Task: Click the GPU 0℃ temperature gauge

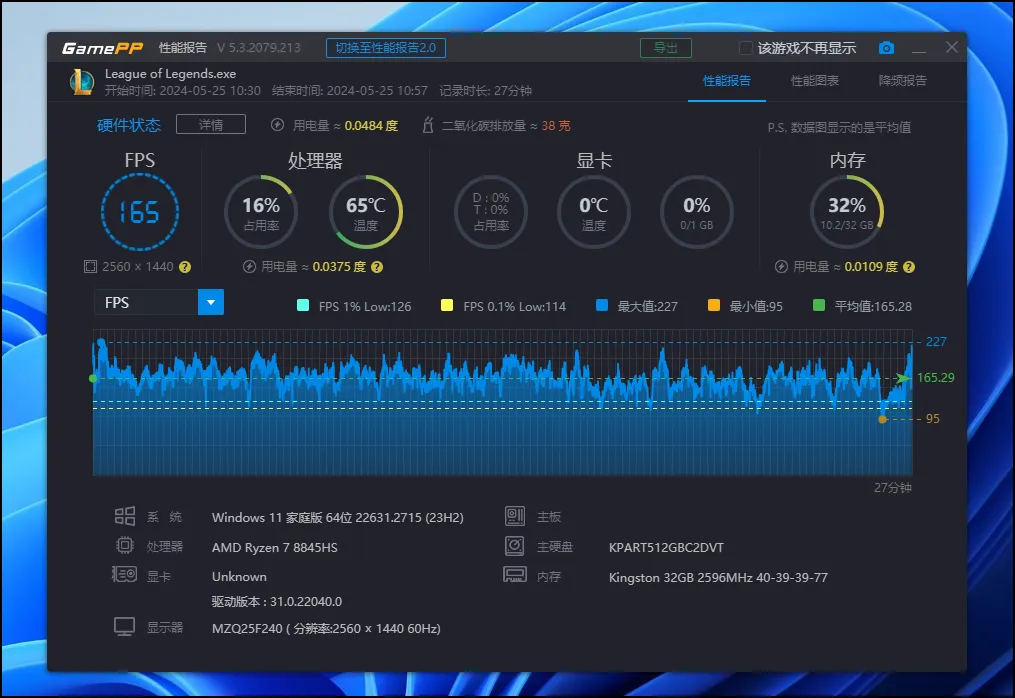Action: [594, 212]
